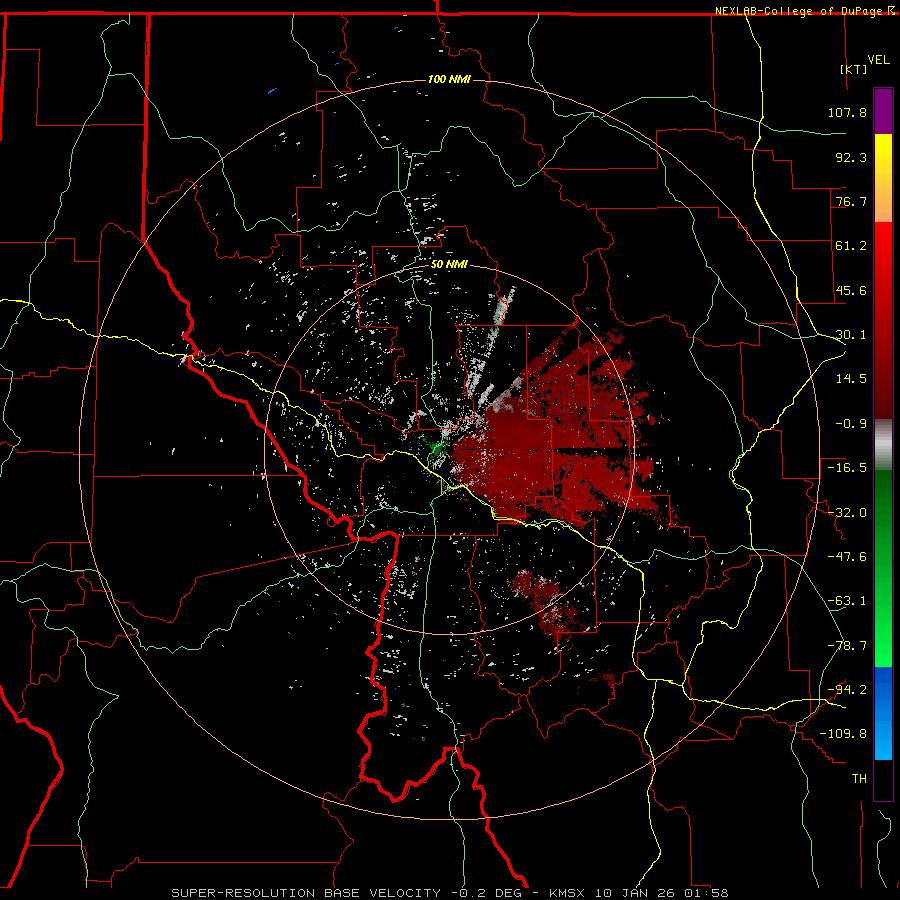Screen dimensions: 900x900
Task: Click the 50 NMI range ring label
Action: click(449, 264)
